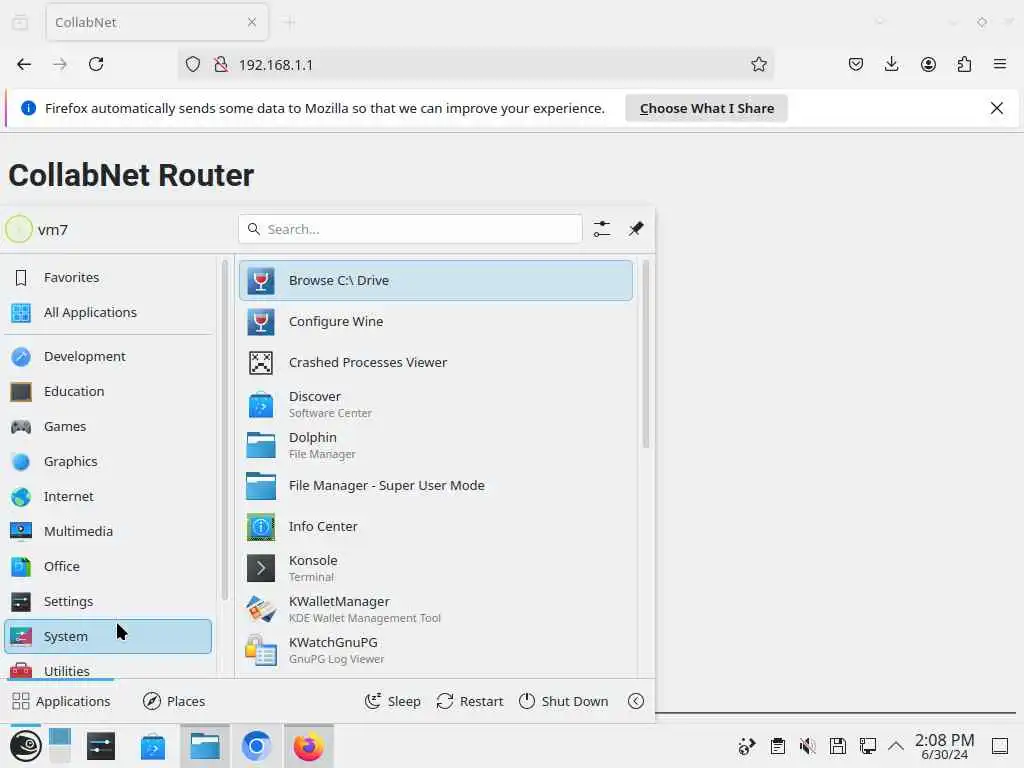The height and width of the screenshot is (768, 1024).
Task: Open KWalletManager
Action: [x=436, y=609]
